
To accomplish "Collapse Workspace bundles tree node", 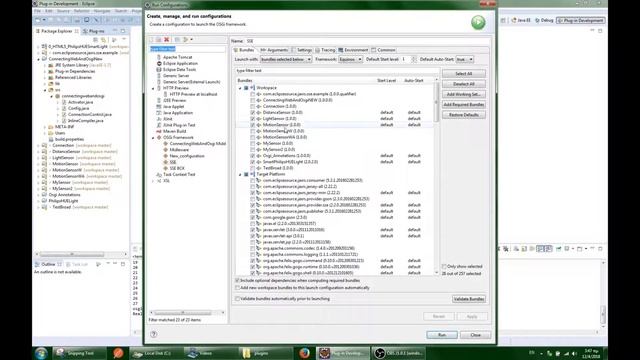I will [240, 88].
